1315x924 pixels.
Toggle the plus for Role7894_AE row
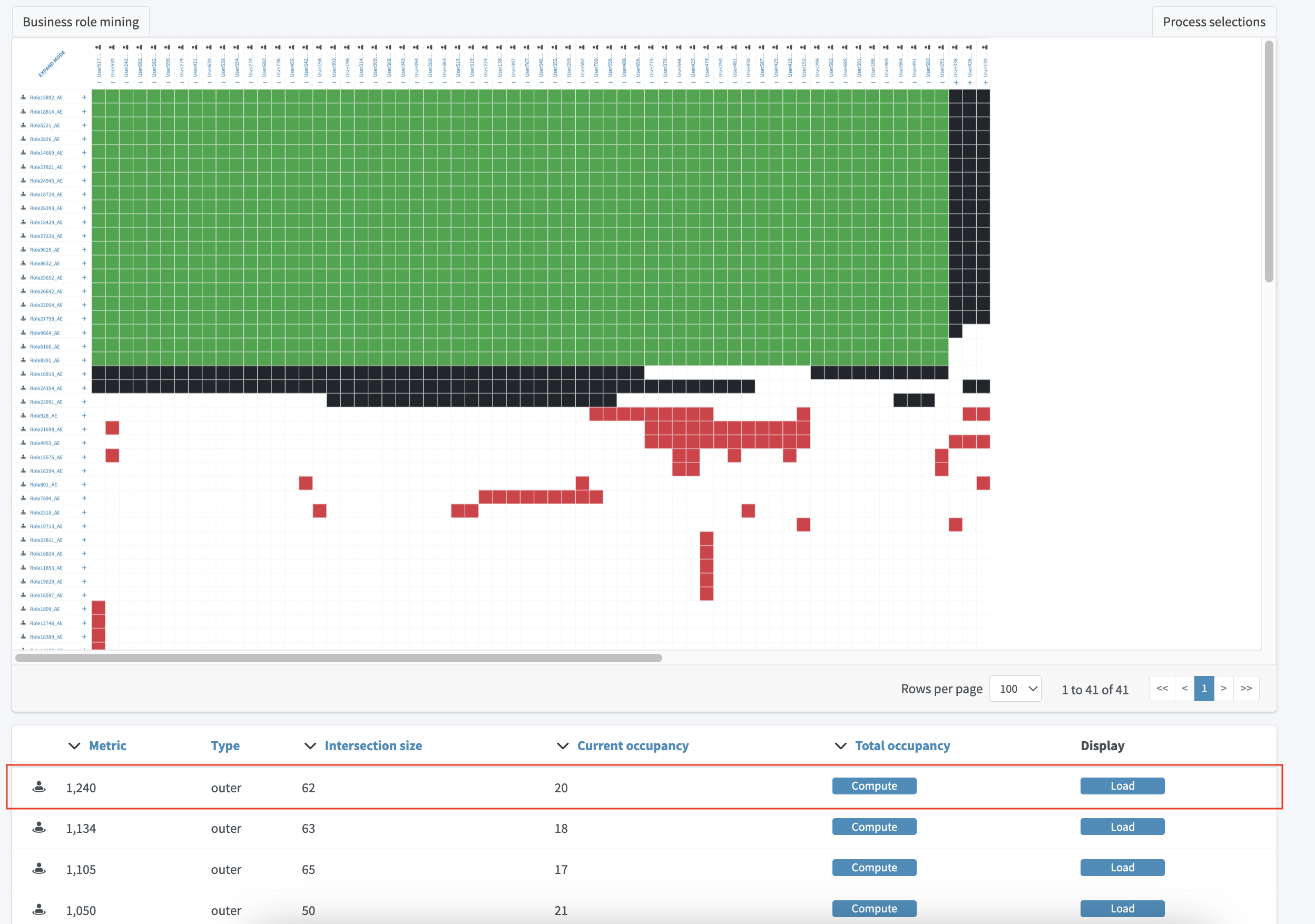point(84,498)
